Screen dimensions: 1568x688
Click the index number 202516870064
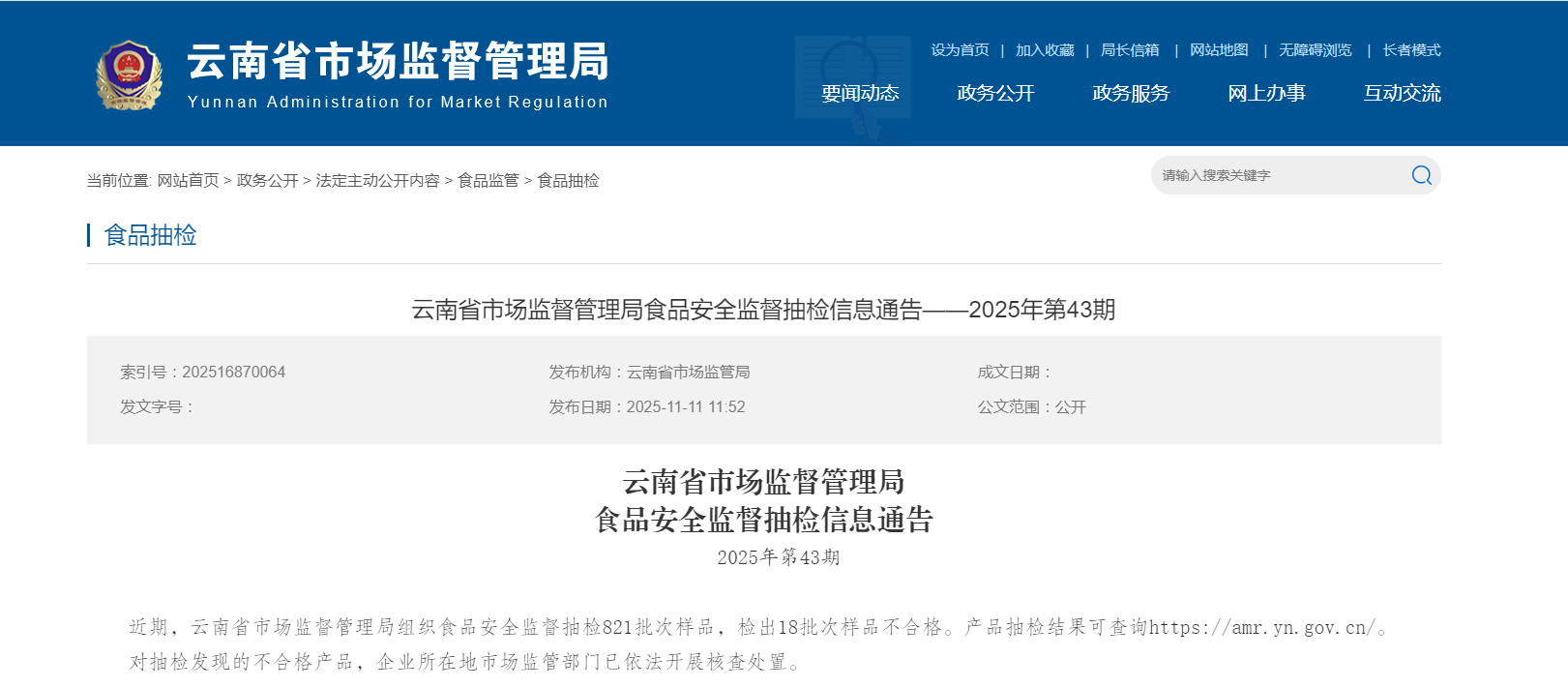click(x=234, y=373)
